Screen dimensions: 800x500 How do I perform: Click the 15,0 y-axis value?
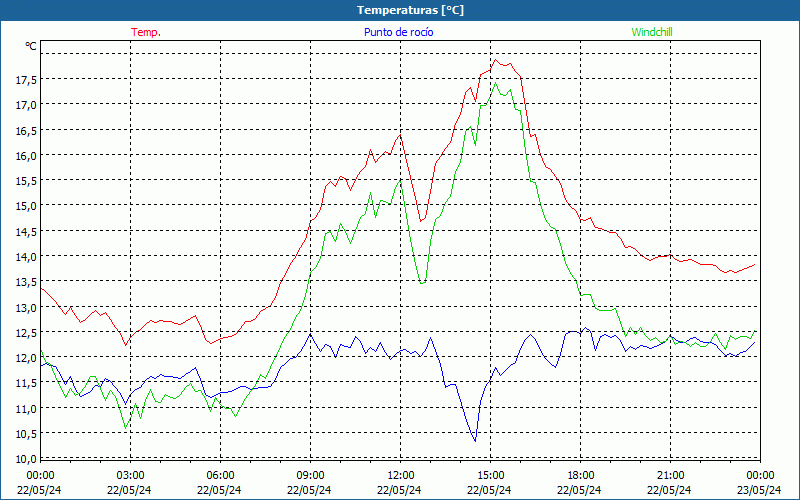click(26, 206)
